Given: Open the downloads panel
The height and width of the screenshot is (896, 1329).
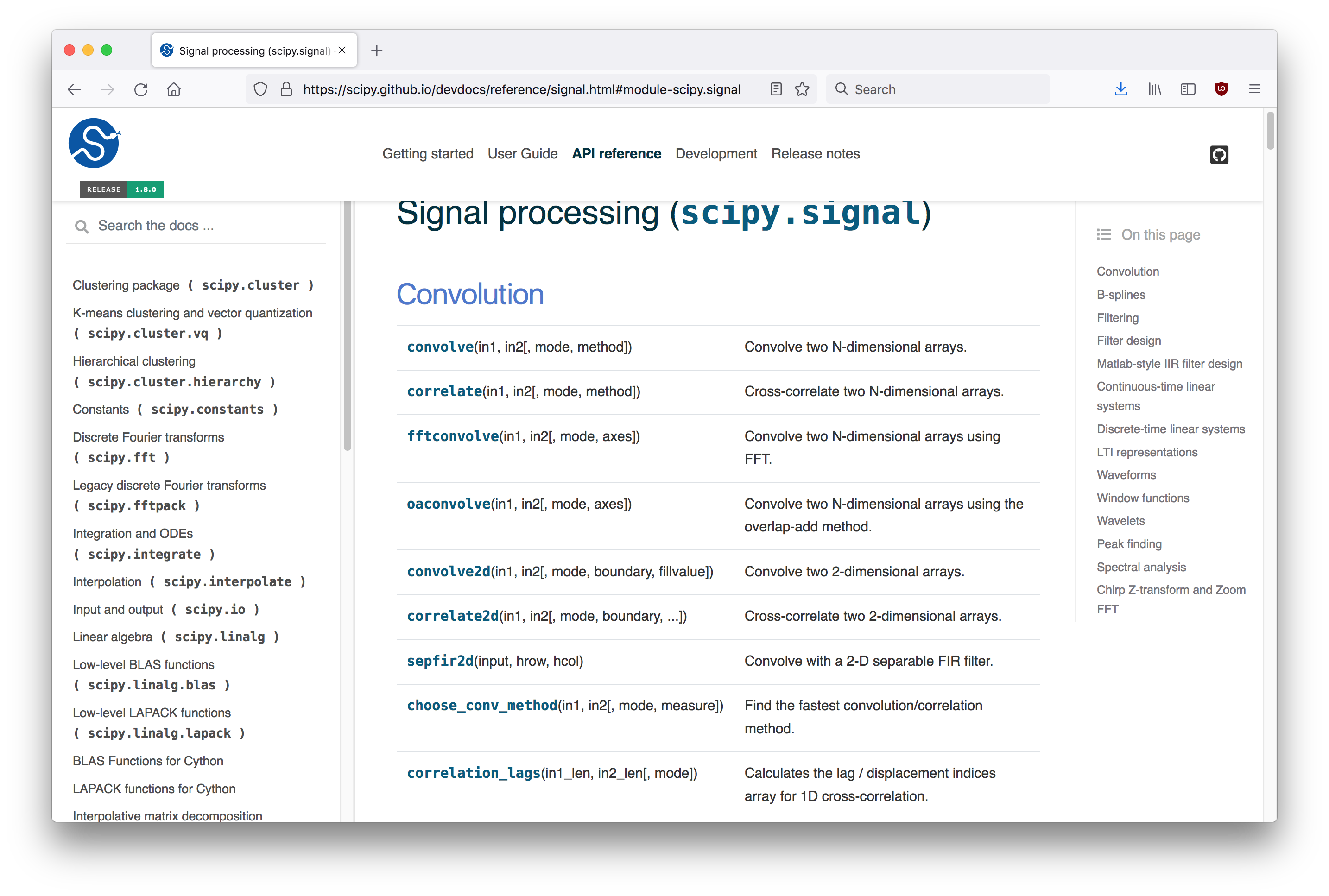Looking at the screenshot, I should pos(1120,89).
